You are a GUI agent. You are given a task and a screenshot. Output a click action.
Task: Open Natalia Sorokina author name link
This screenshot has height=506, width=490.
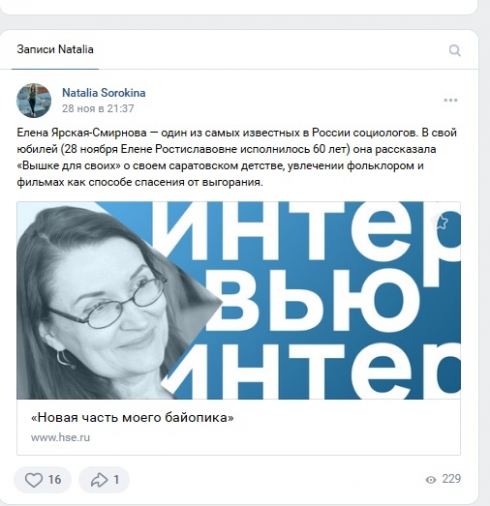click(104, 93)
